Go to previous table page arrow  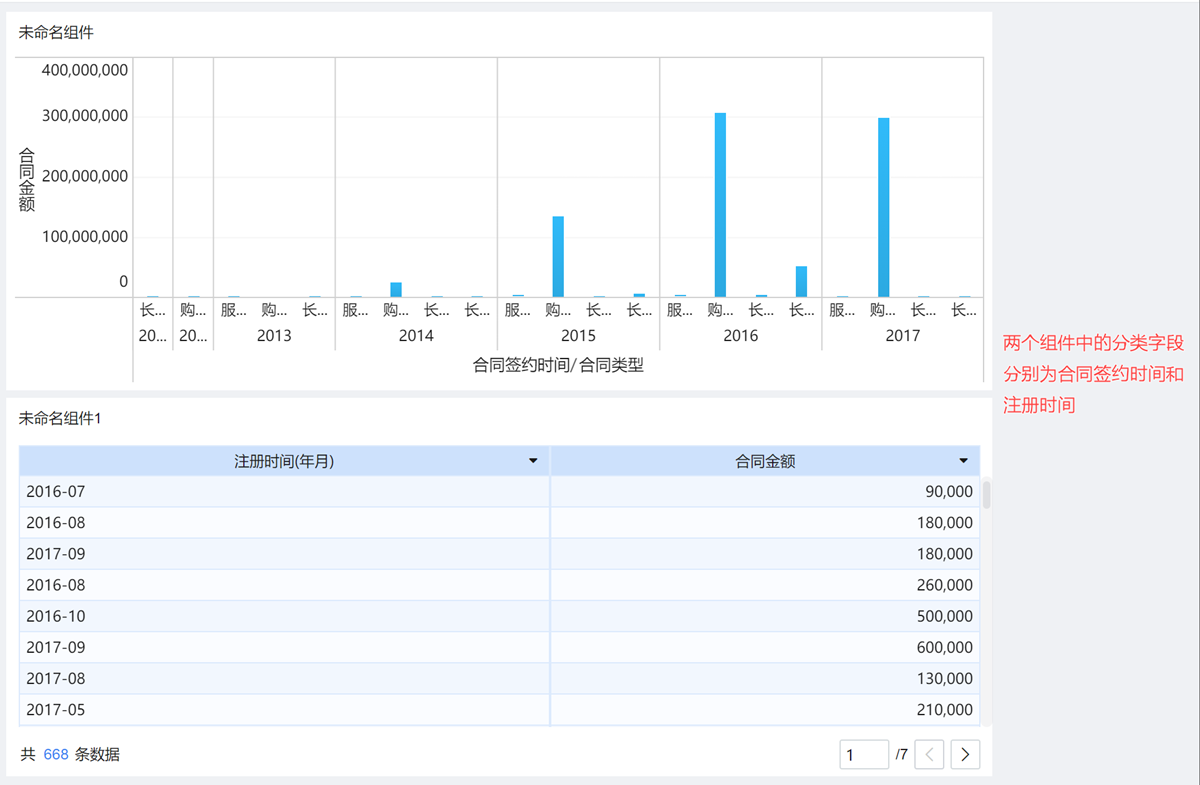point(930,755)
